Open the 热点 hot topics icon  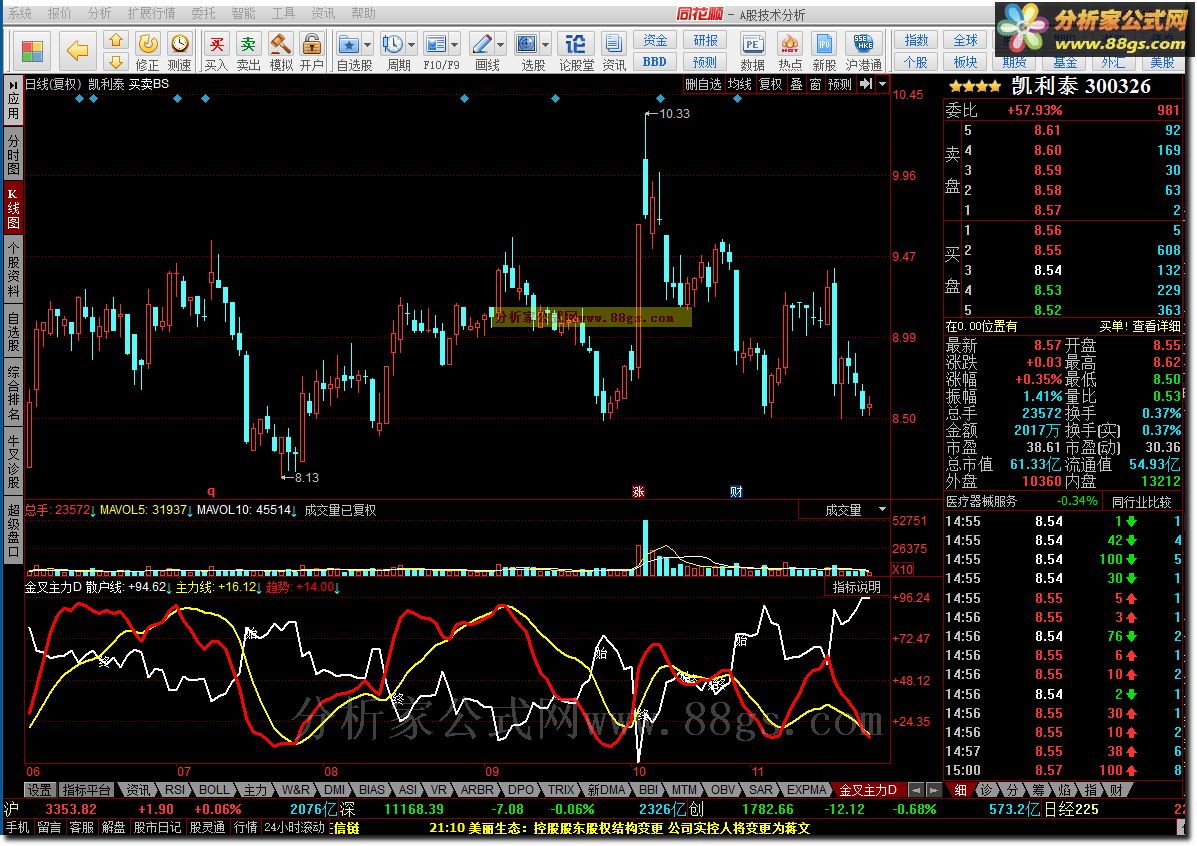click(x=790, y=52)
